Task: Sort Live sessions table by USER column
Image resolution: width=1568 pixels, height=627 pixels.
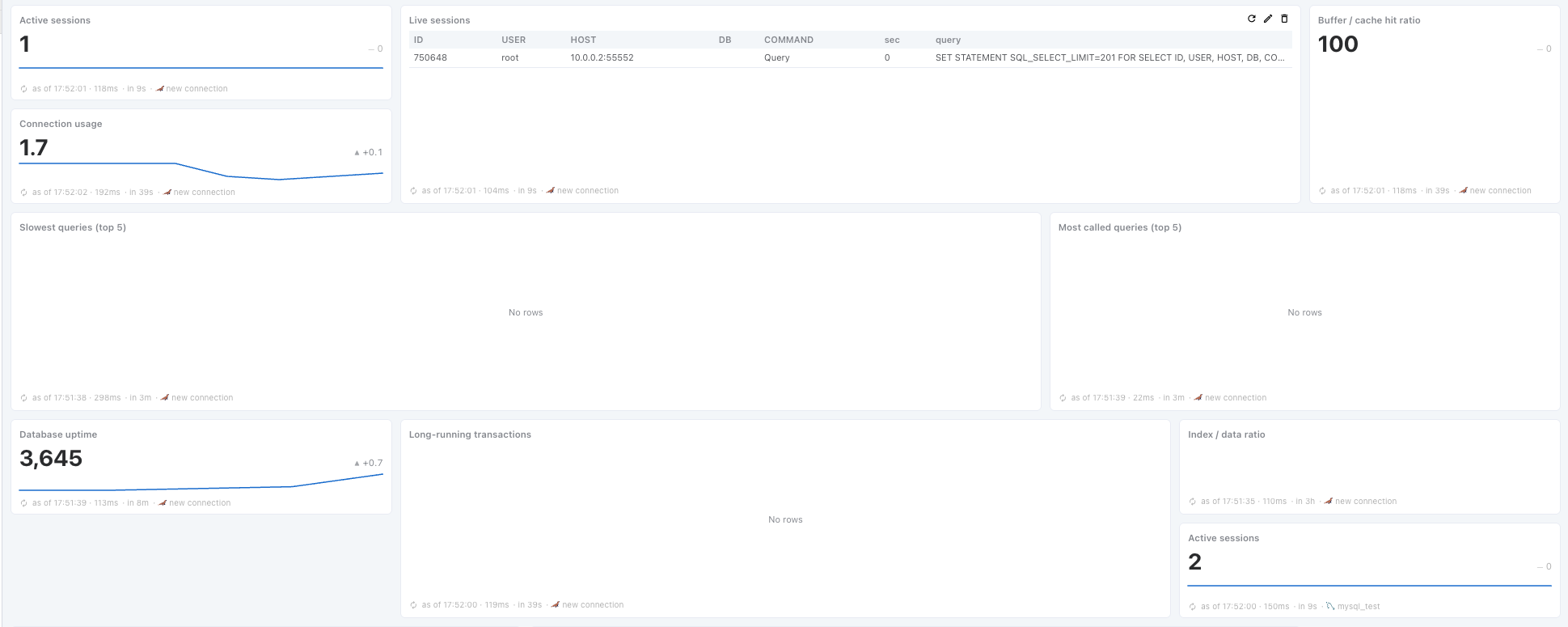Action: point(514,40)
